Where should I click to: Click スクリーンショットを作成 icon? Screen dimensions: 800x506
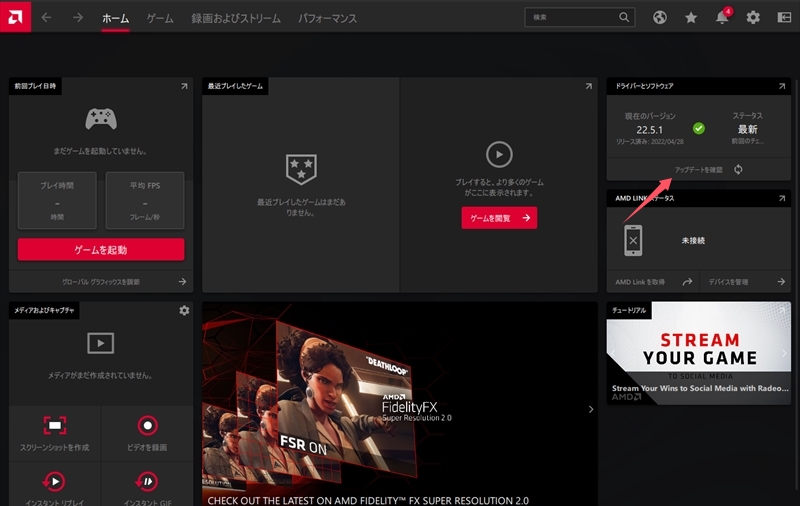[55, 425]
